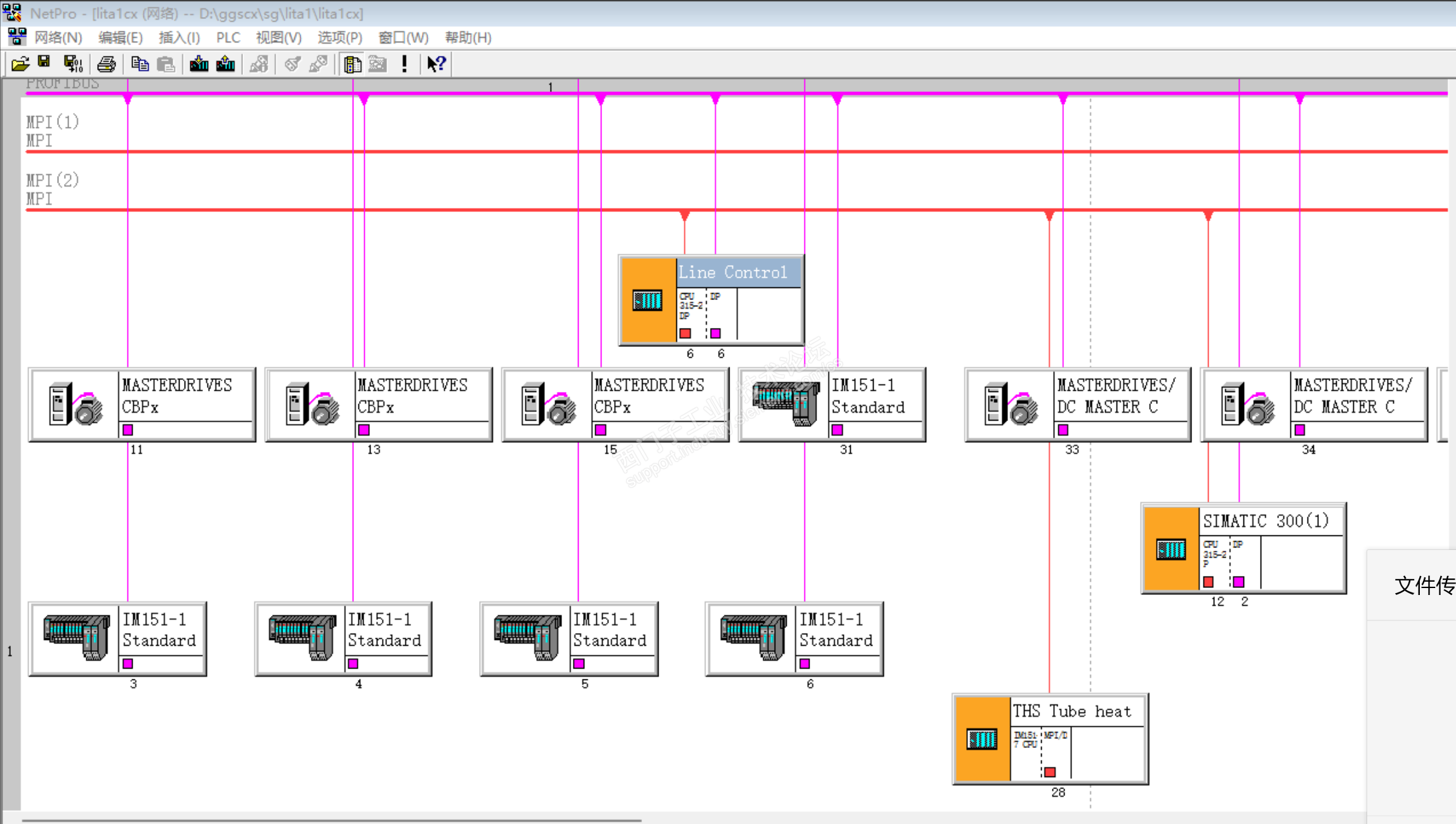Viewport: 1456px width, 824px height.
Task: Click the Save and Compile icon
Action: 74,63
